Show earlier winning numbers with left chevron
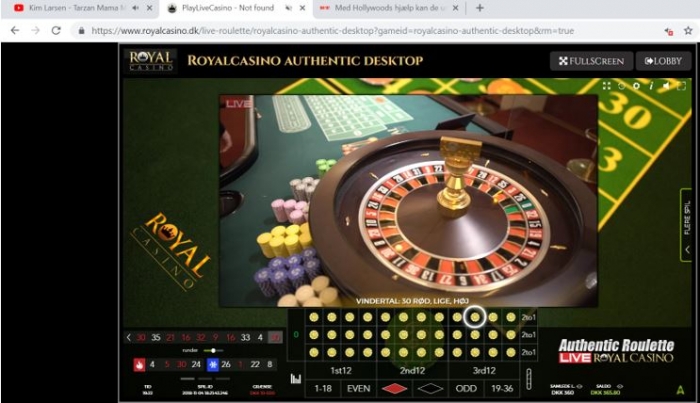 (x=129, y=337)
